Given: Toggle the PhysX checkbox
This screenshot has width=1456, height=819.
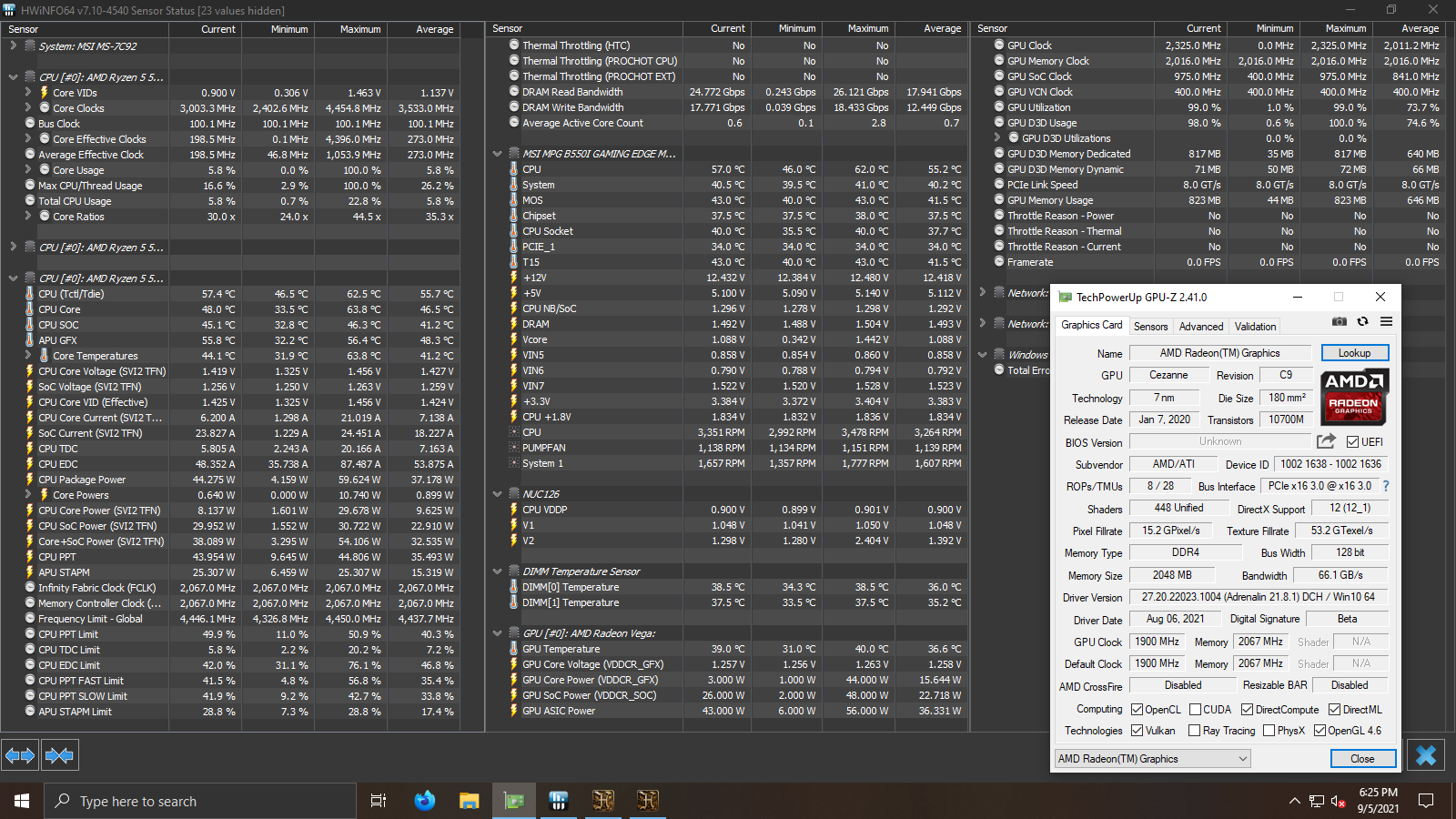Looking at the screenshot, I should click(x=1268, y=731).
